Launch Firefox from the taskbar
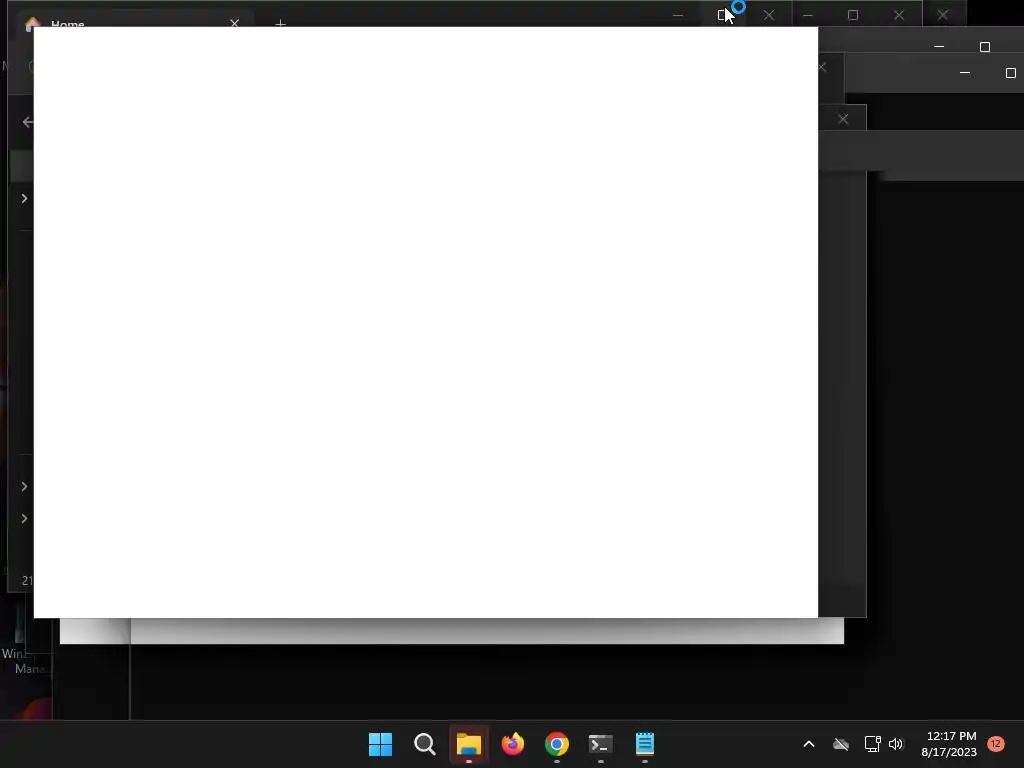Viewport: 1024px width, 768px height. [513, 744]
